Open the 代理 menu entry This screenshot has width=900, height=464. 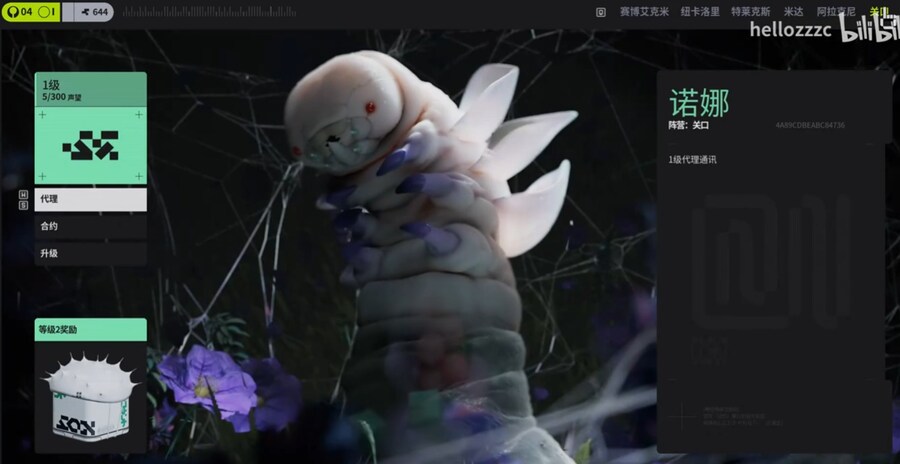[90, 199]
